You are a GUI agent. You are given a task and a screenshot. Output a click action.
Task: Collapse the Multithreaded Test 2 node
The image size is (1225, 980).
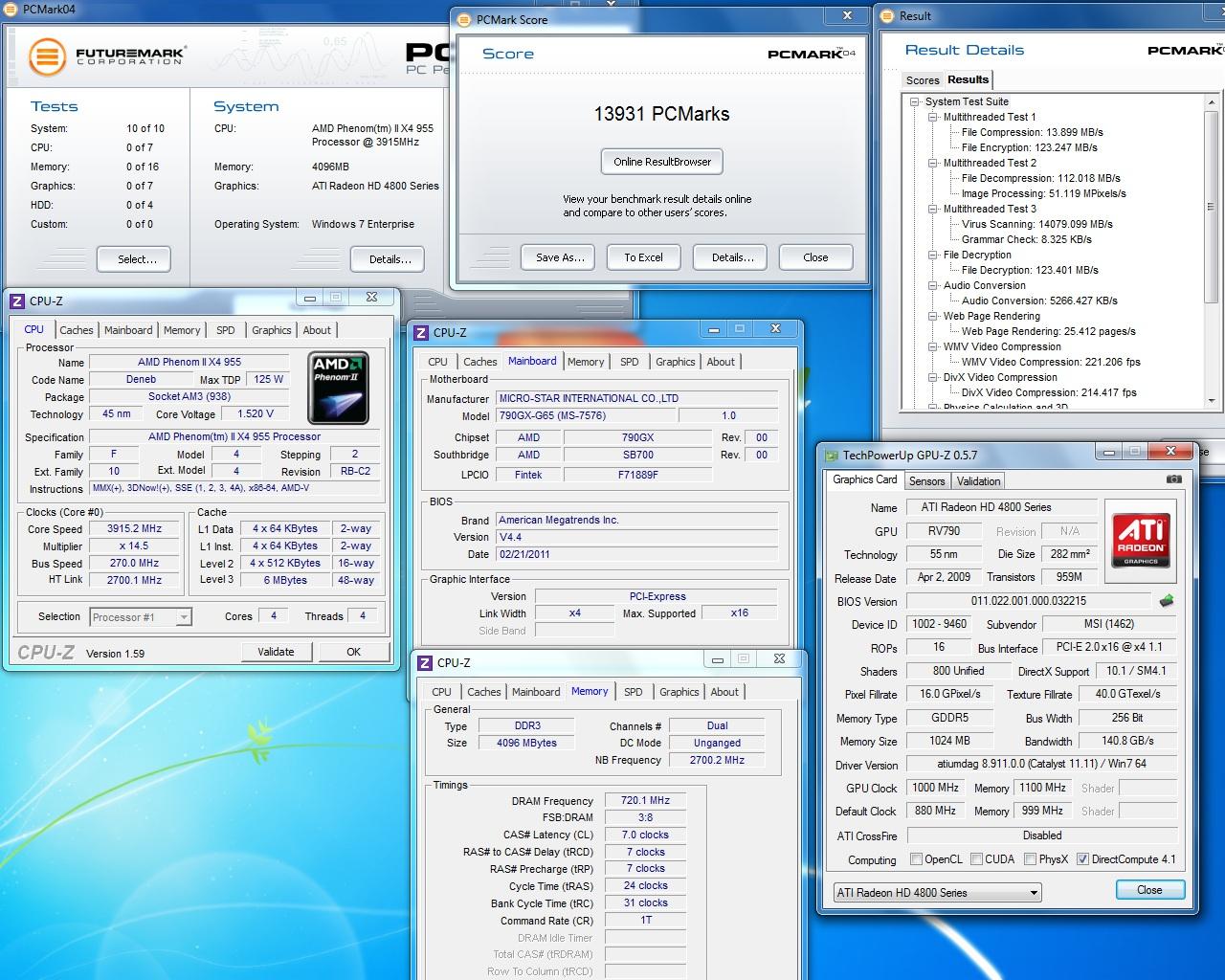pyautogui.click(x=933, y=163)
